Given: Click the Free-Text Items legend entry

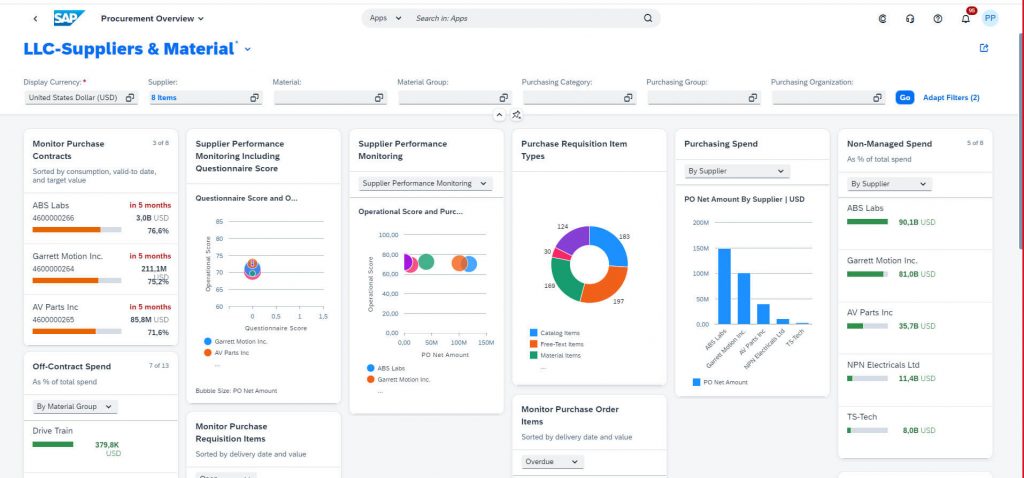Looking at the screenshot, I should coord(557,344).
